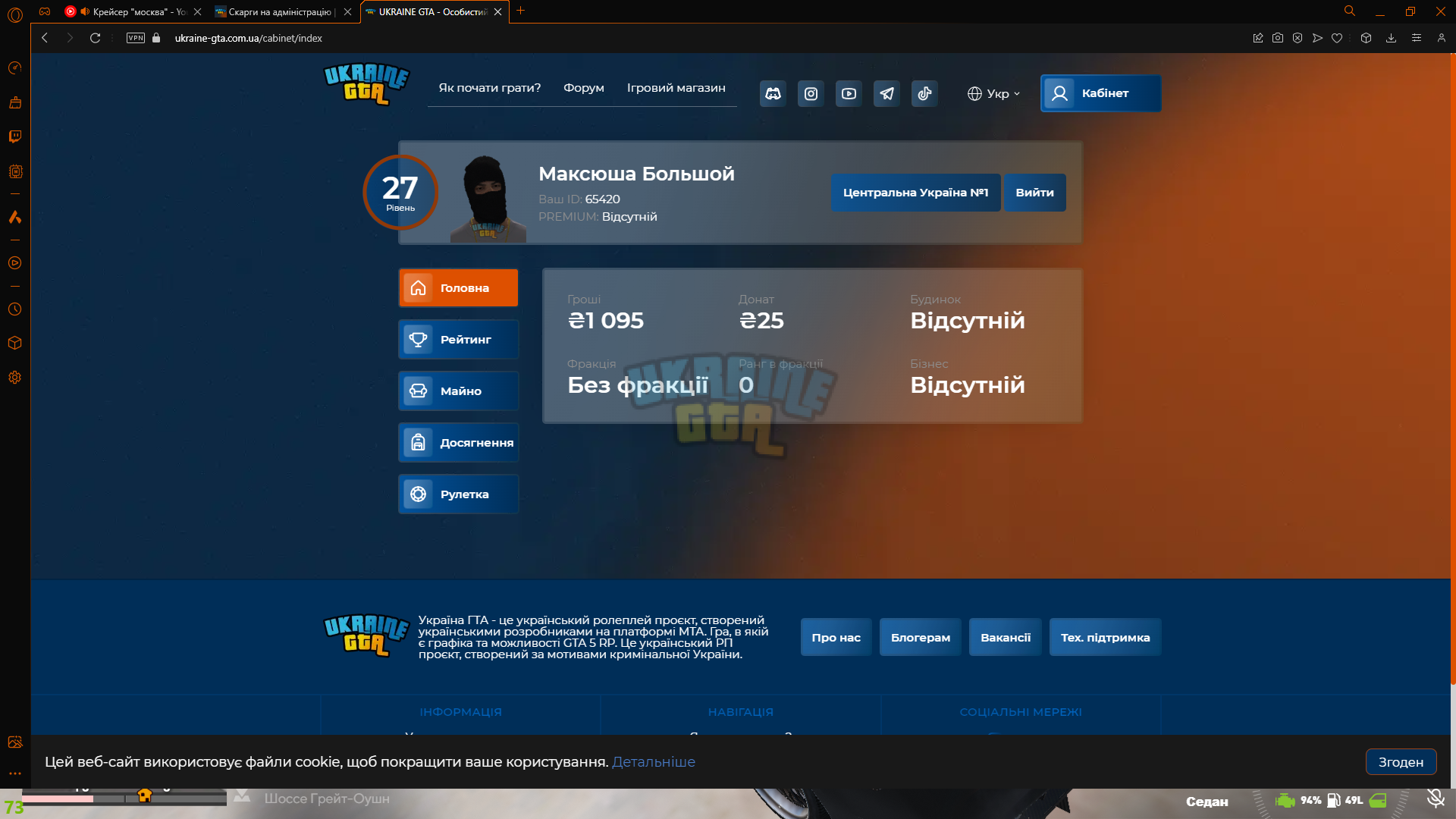The image size is (1456, 819).
Task: Open the TikTok social icon
Action: [x=924, y=93]
